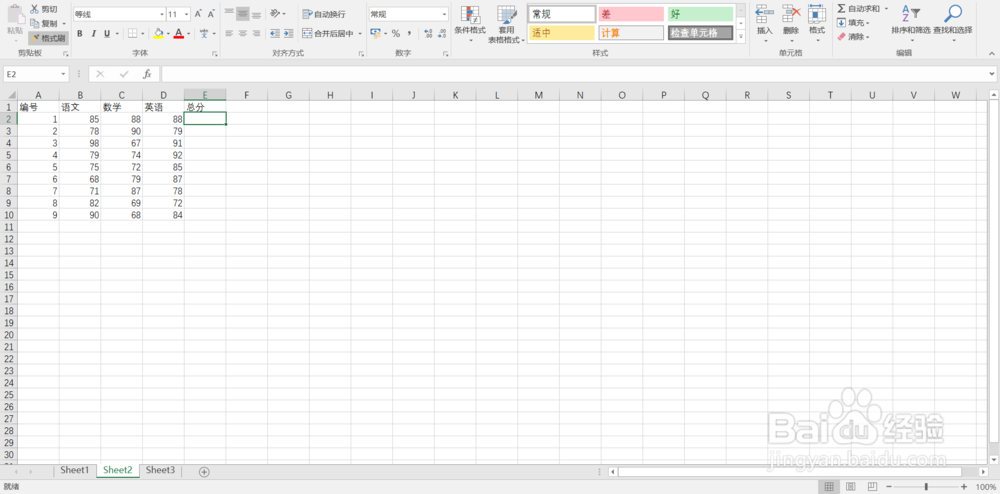Click the Borders icon
1000x494 pixels.
click(x=133, y=33)
